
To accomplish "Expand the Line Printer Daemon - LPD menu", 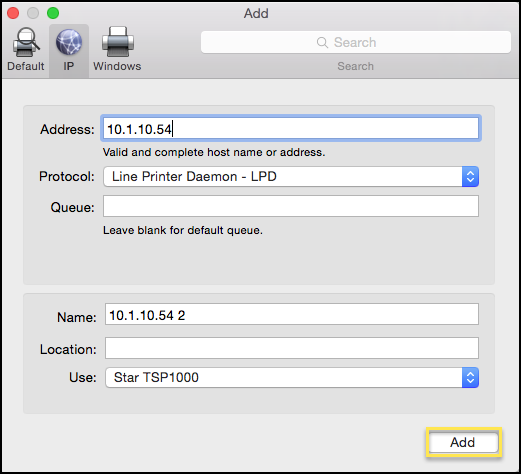I will (x=291, y=177).
